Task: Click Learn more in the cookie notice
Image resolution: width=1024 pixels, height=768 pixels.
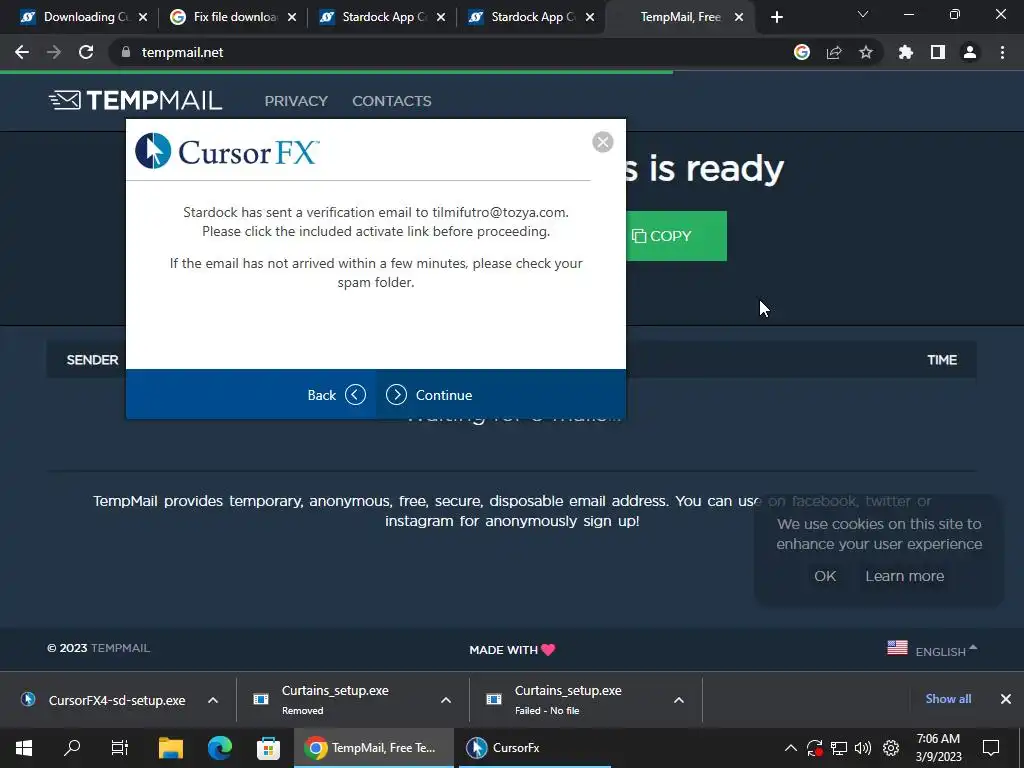Action: click(x=904, y=576)
